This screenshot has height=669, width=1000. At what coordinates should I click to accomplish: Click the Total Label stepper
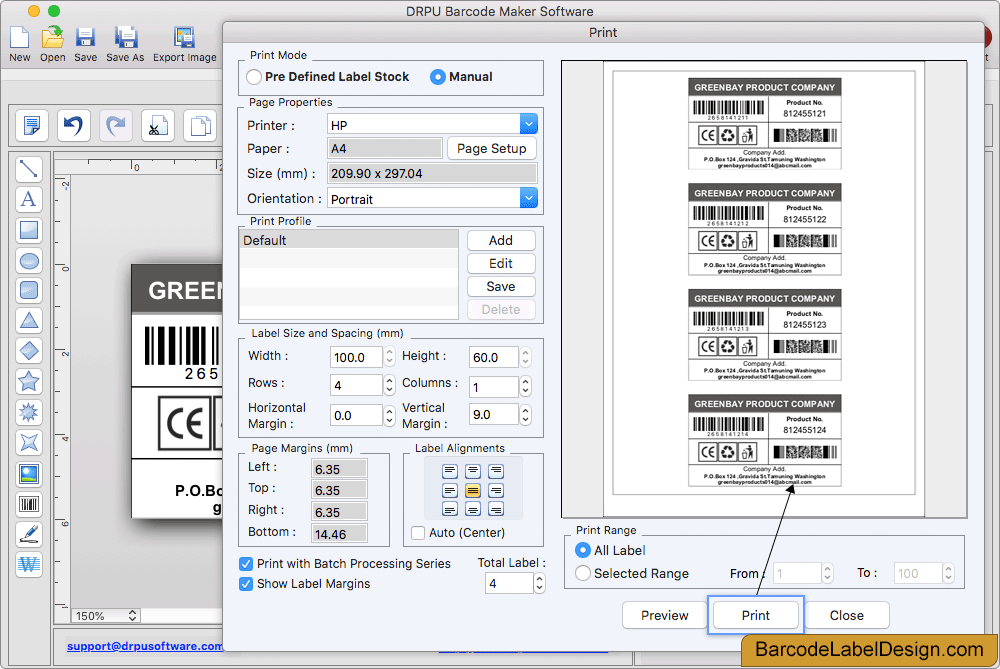click(540, 583)
